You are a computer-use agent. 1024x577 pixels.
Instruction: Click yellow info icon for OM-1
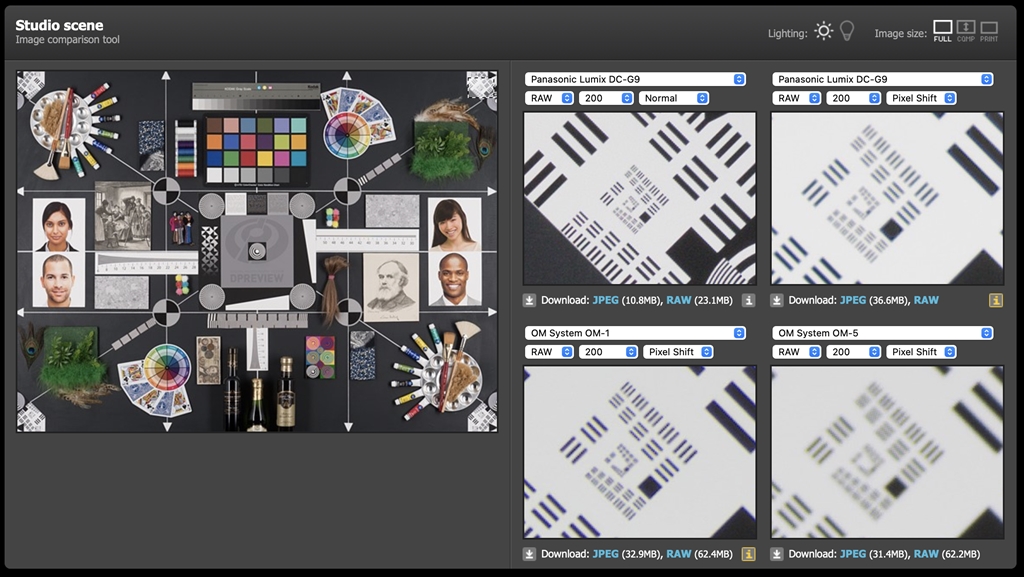pos(748,554)
